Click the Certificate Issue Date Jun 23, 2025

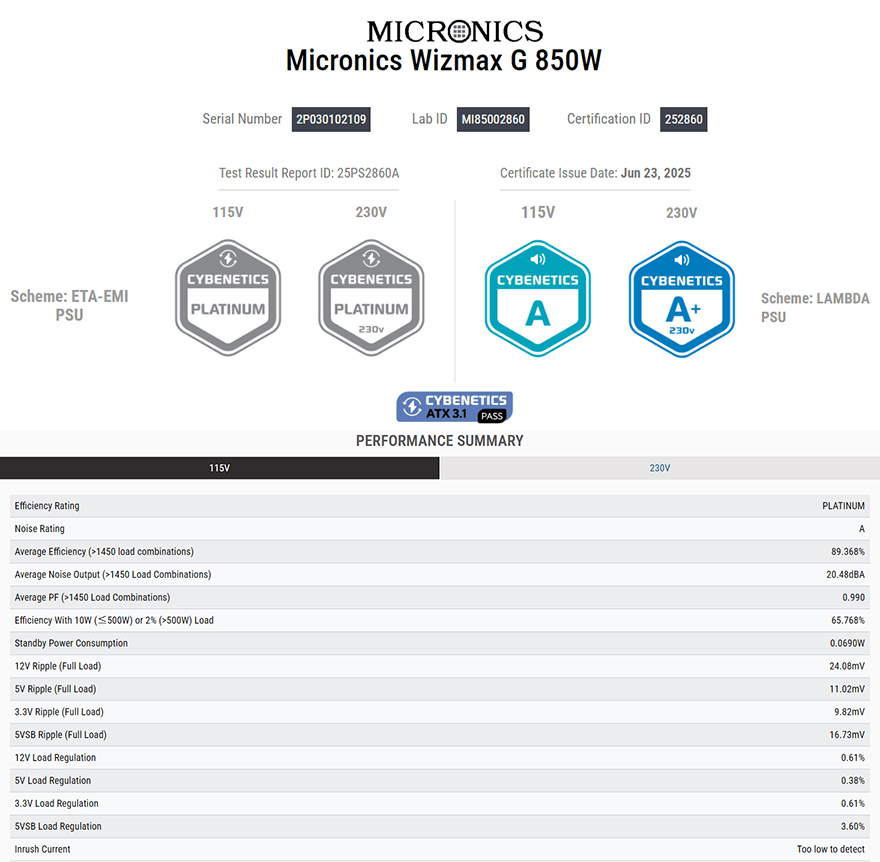[x=595, y=173]
